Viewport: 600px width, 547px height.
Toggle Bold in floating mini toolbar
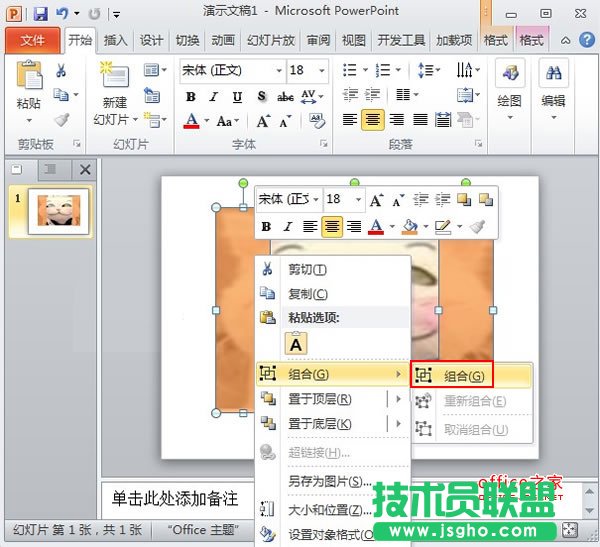[x=266, y=227]
